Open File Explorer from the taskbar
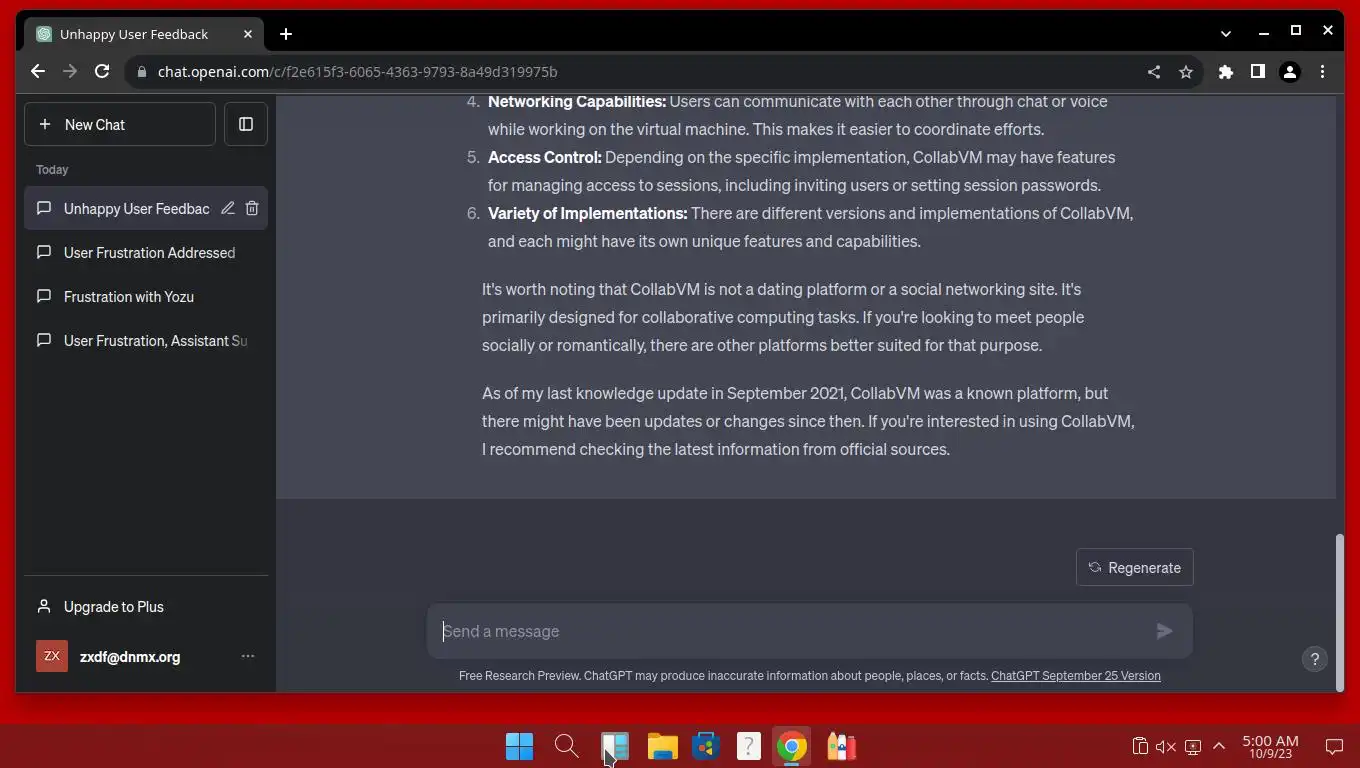Viewport: 1360px width, 768px height. click(x=662, y=746)
